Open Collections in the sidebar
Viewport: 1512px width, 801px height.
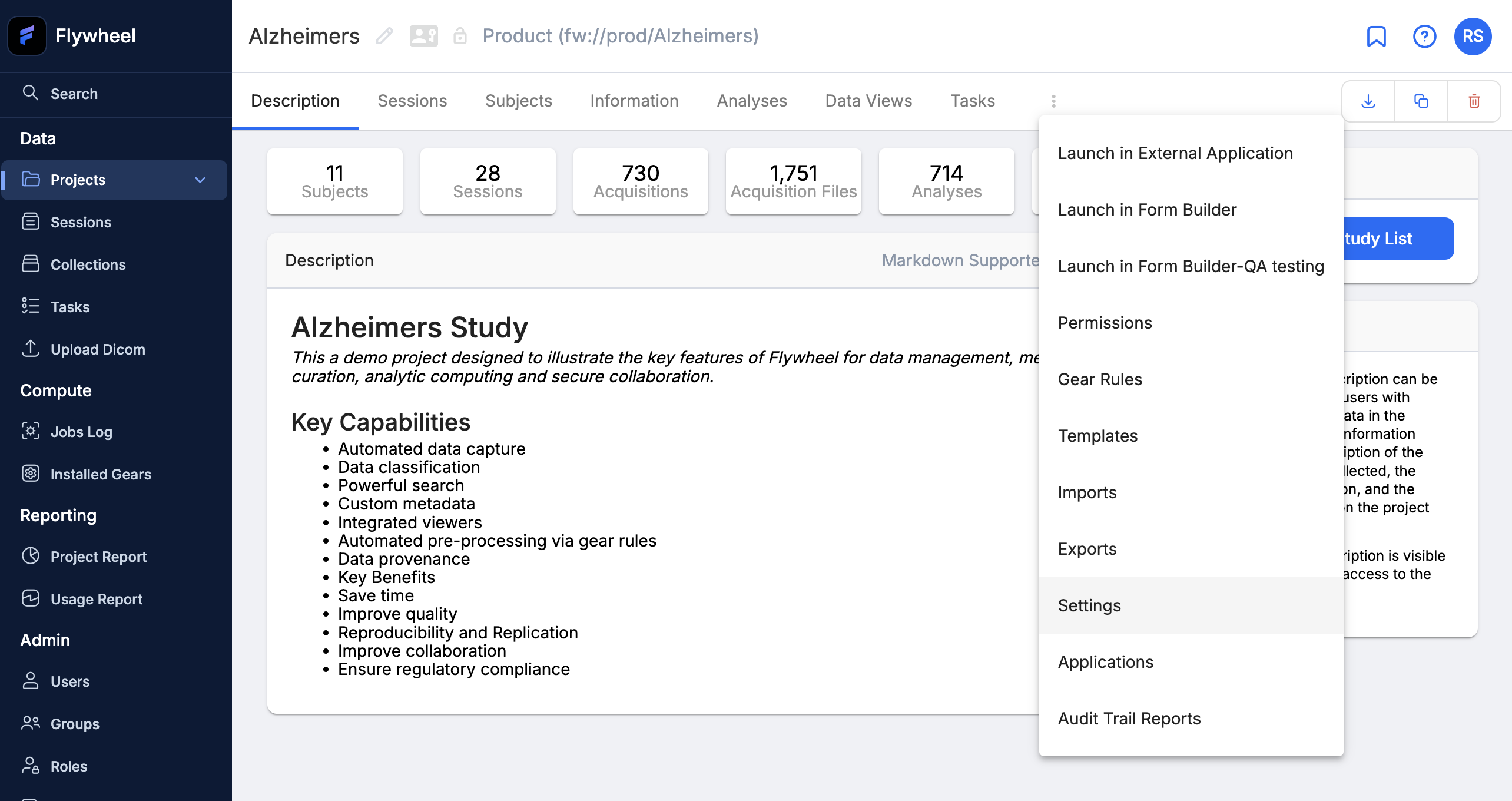[114, 264]
